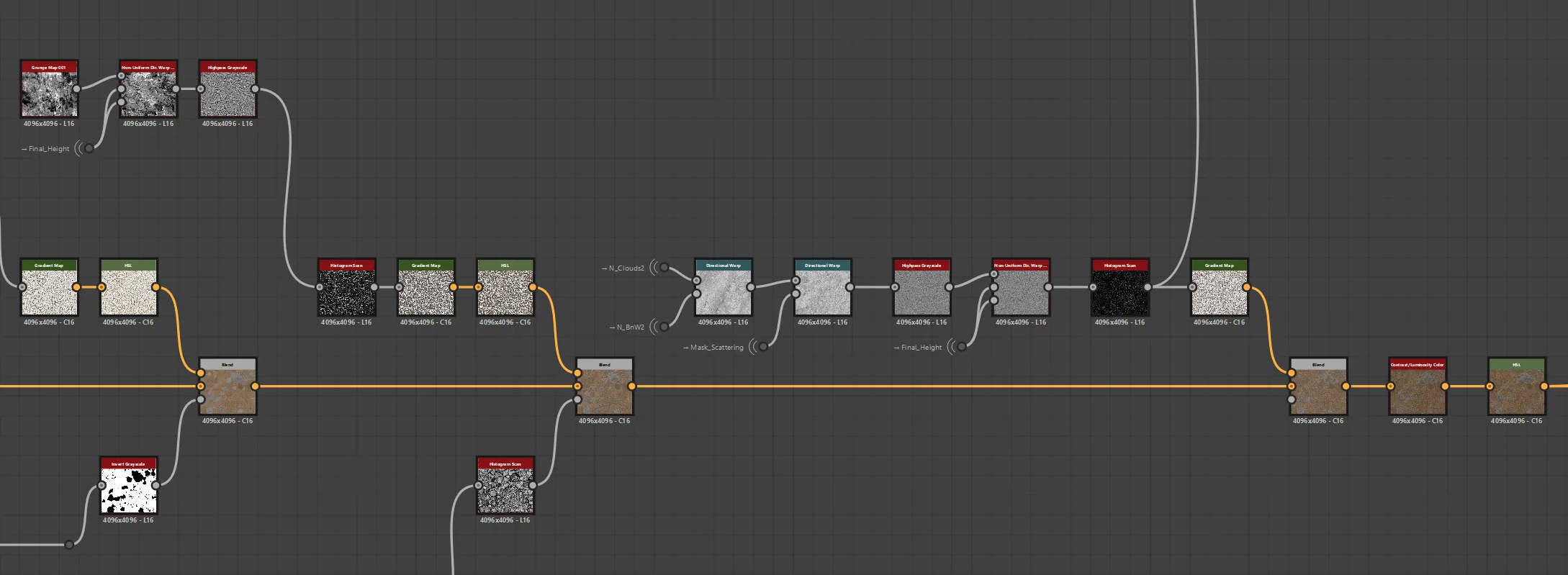
Task: Select the Gradient Map node between HistogramScan and HSL
Action: pyautogui.click(x=426, y=287)
